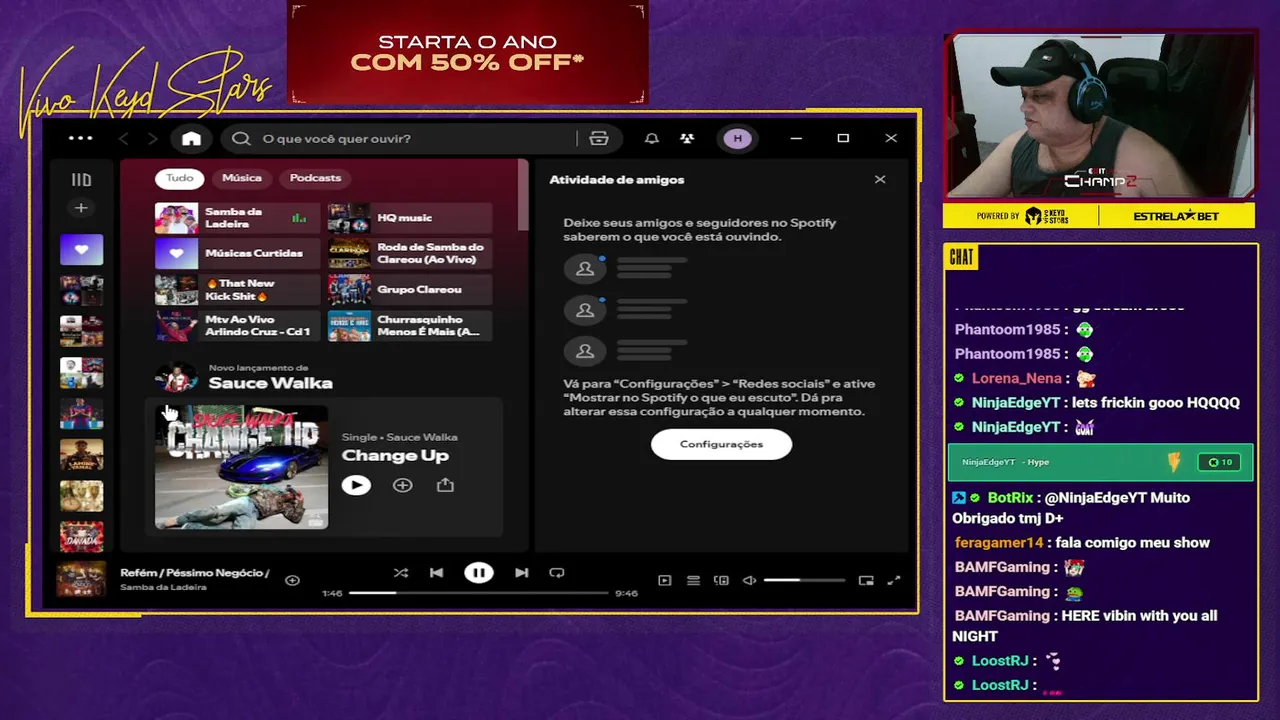Click the Sauce Walka artist name

point(270,383)
